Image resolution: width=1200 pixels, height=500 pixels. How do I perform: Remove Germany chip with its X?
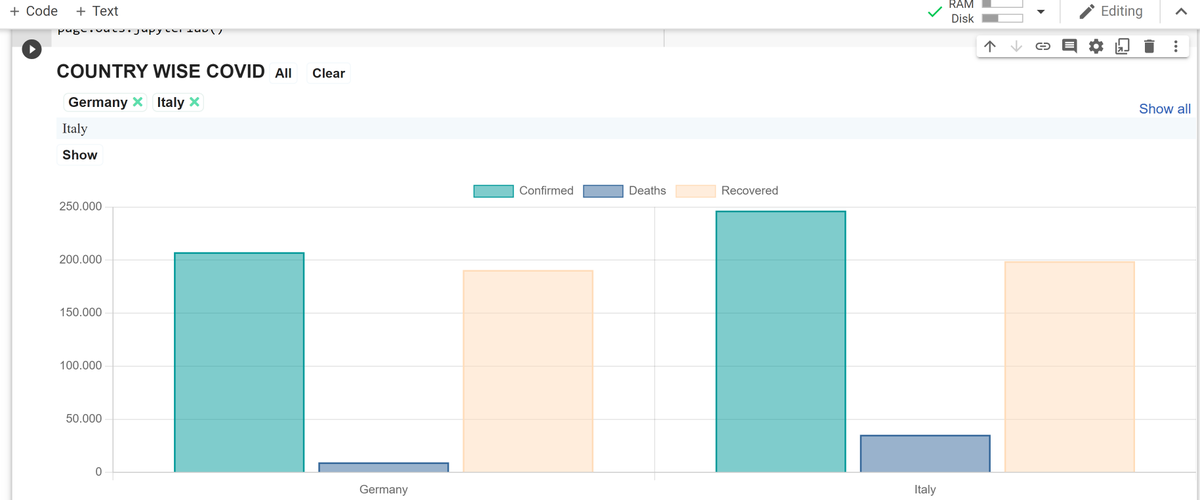tap(138, 102)
